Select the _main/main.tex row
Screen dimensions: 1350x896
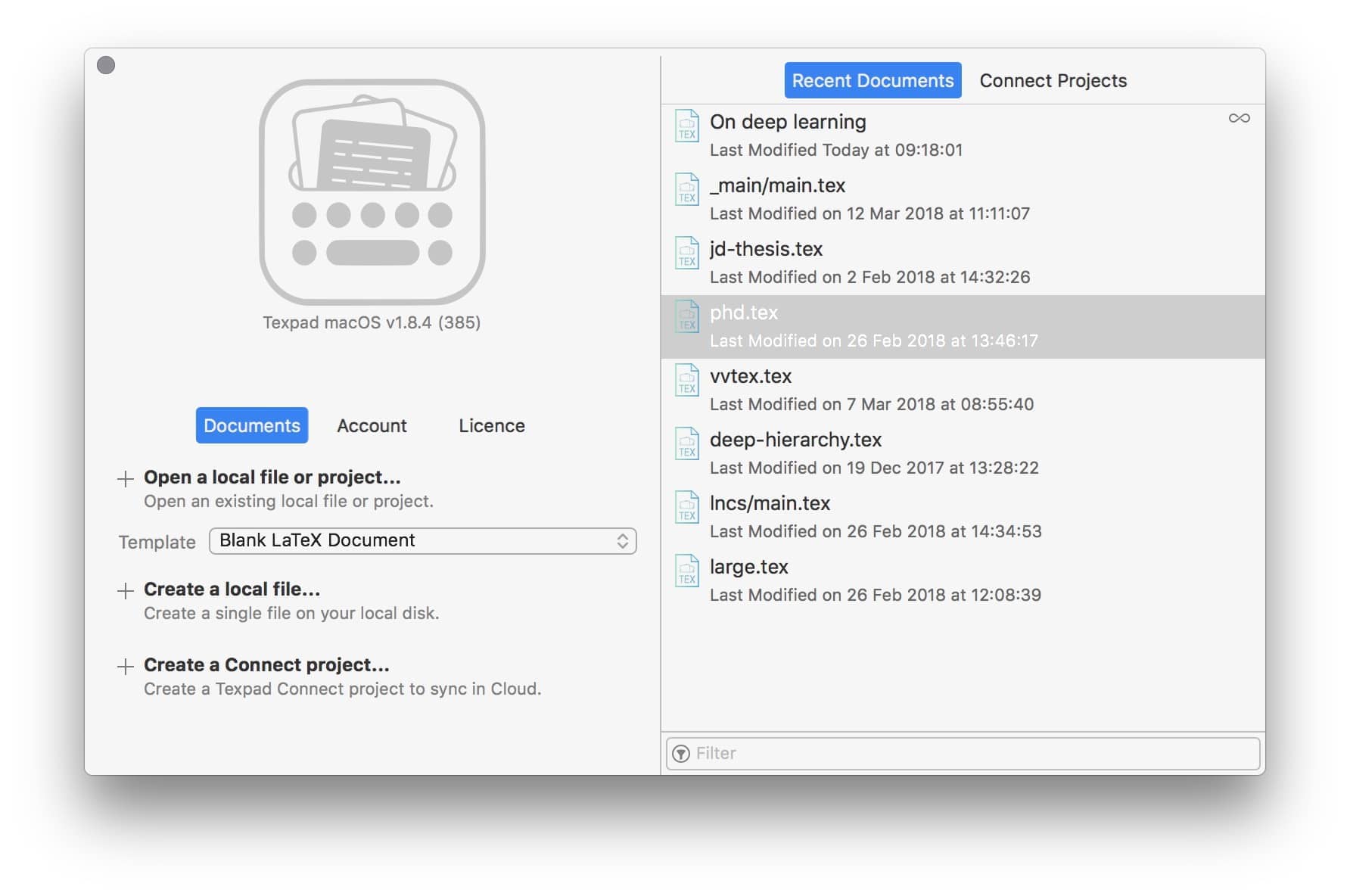963,200
